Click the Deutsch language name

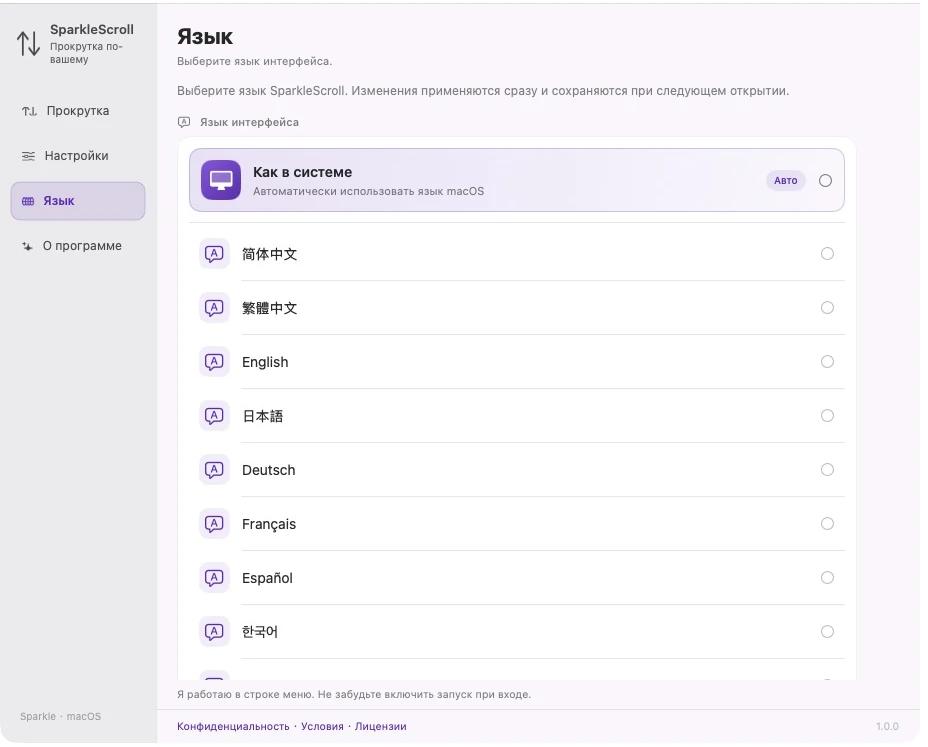click(269, 470)
